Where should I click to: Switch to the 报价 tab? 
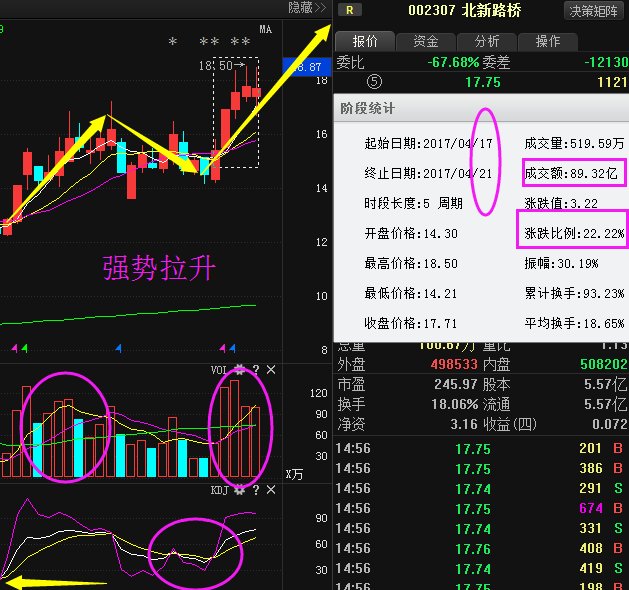365,41
